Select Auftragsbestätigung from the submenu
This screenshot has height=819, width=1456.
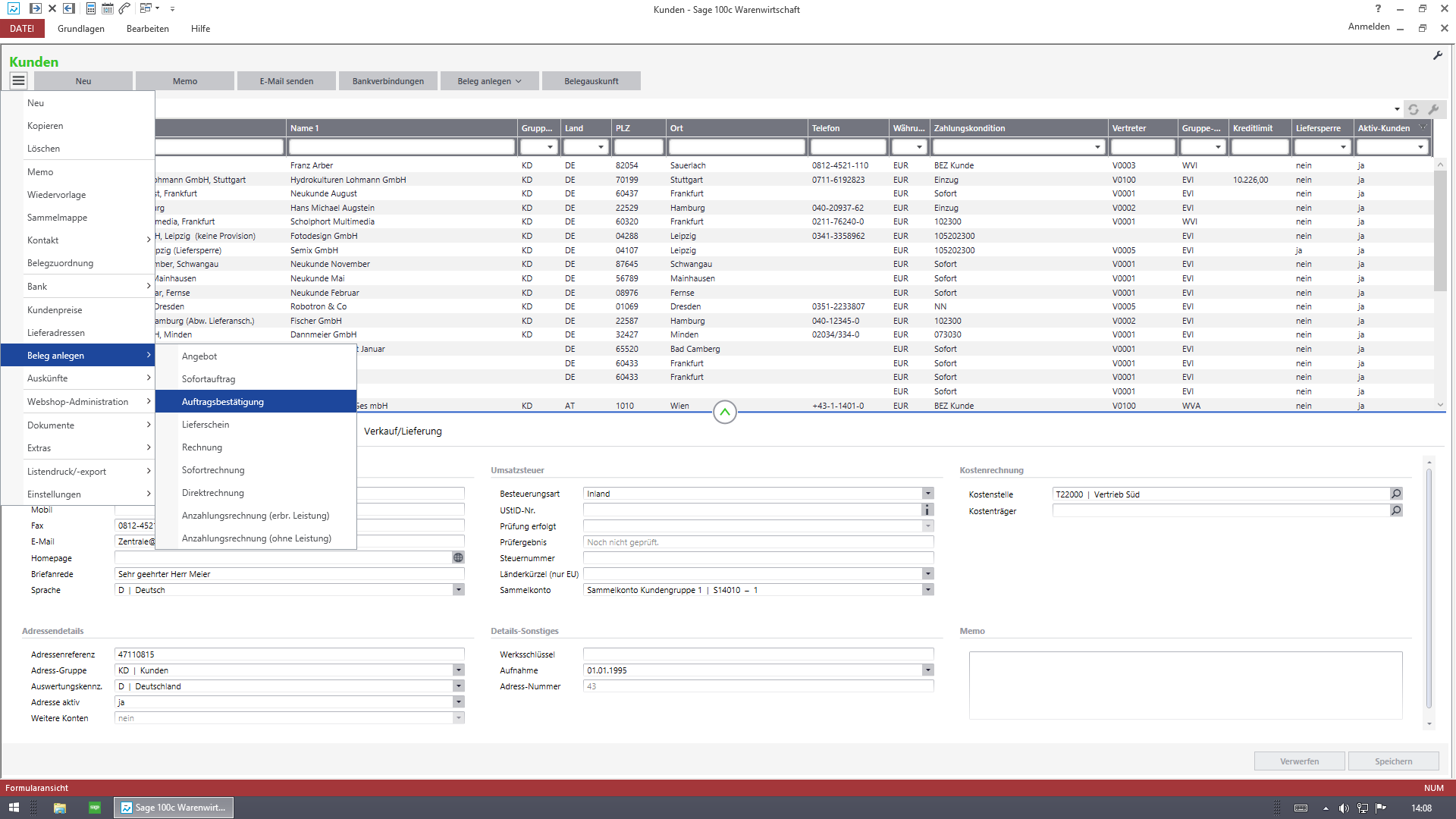coord(223,401)
